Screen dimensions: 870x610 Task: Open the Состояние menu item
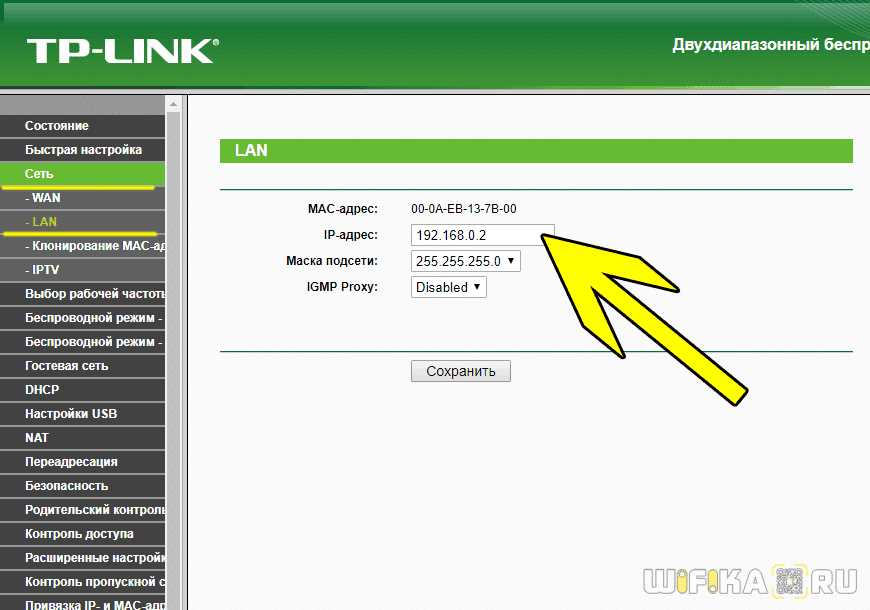click(x=83, y=126)
